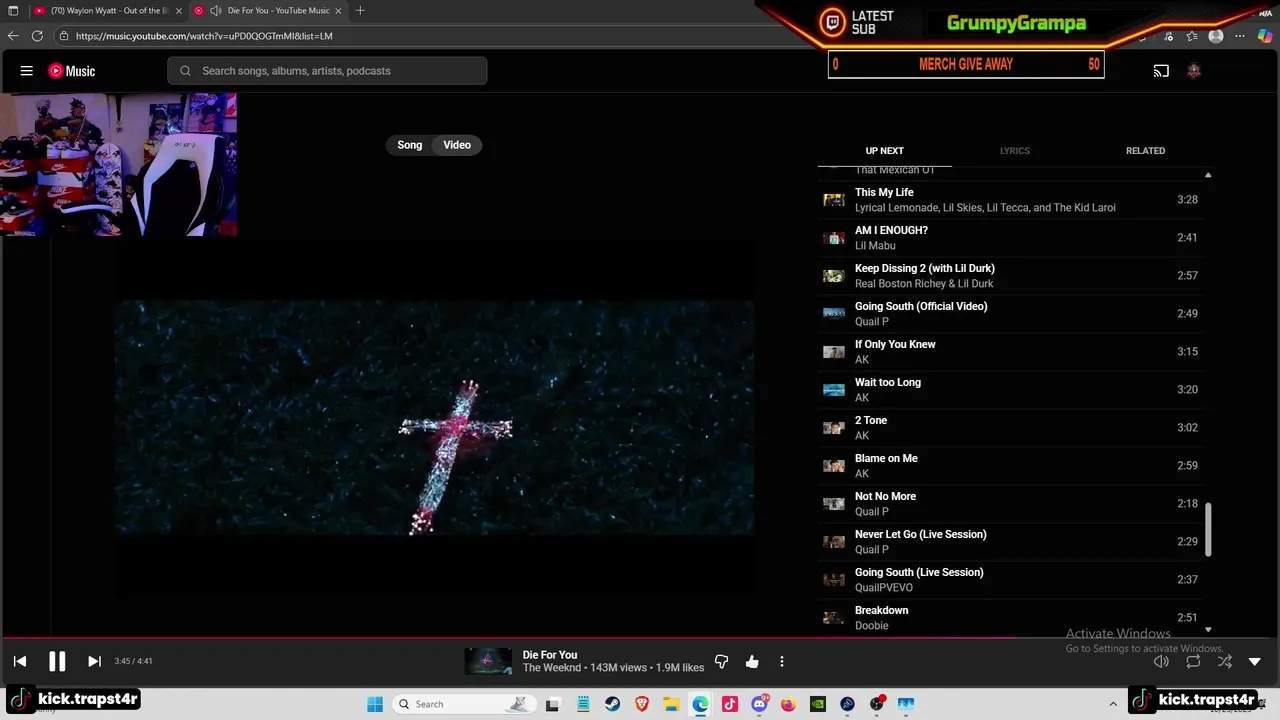
Task: Play Not No More by Quail P
Action: (x=1011, y=503)
